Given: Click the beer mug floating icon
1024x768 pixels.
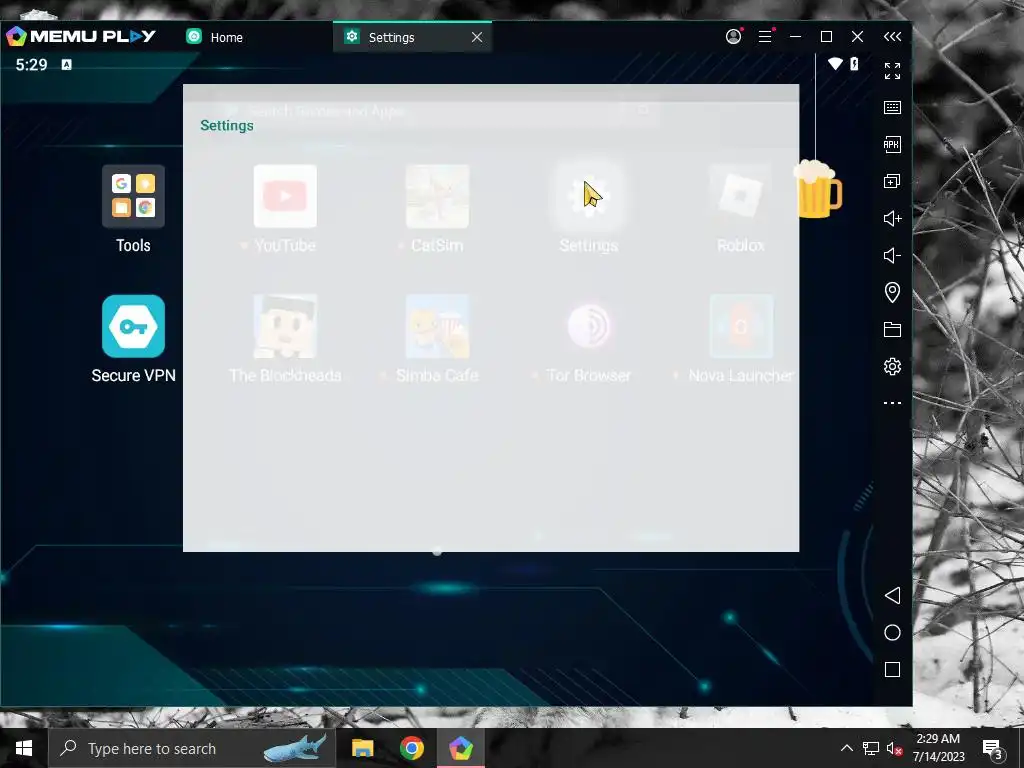Looking at the screenshot, I should click(x=818, y=189).
